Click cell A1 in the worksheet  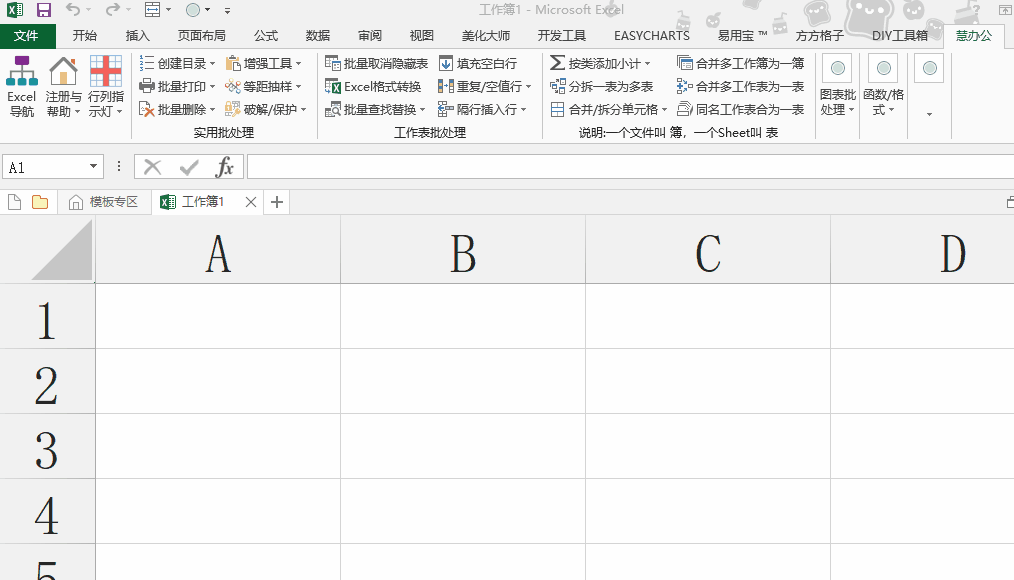[x=219, y=317]
